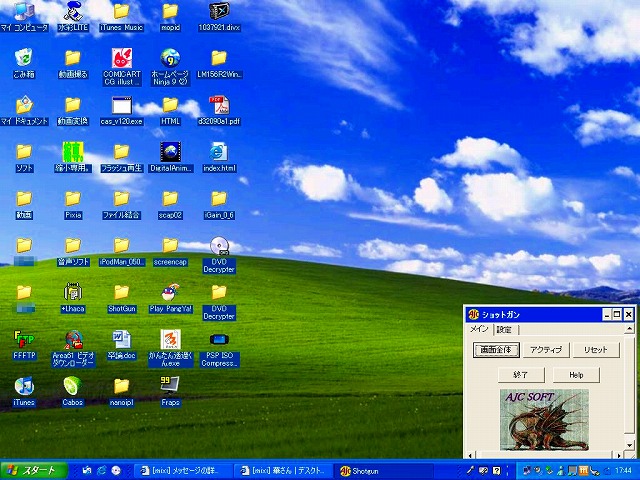Select the Play PangYa! icon

coord(169,293)
